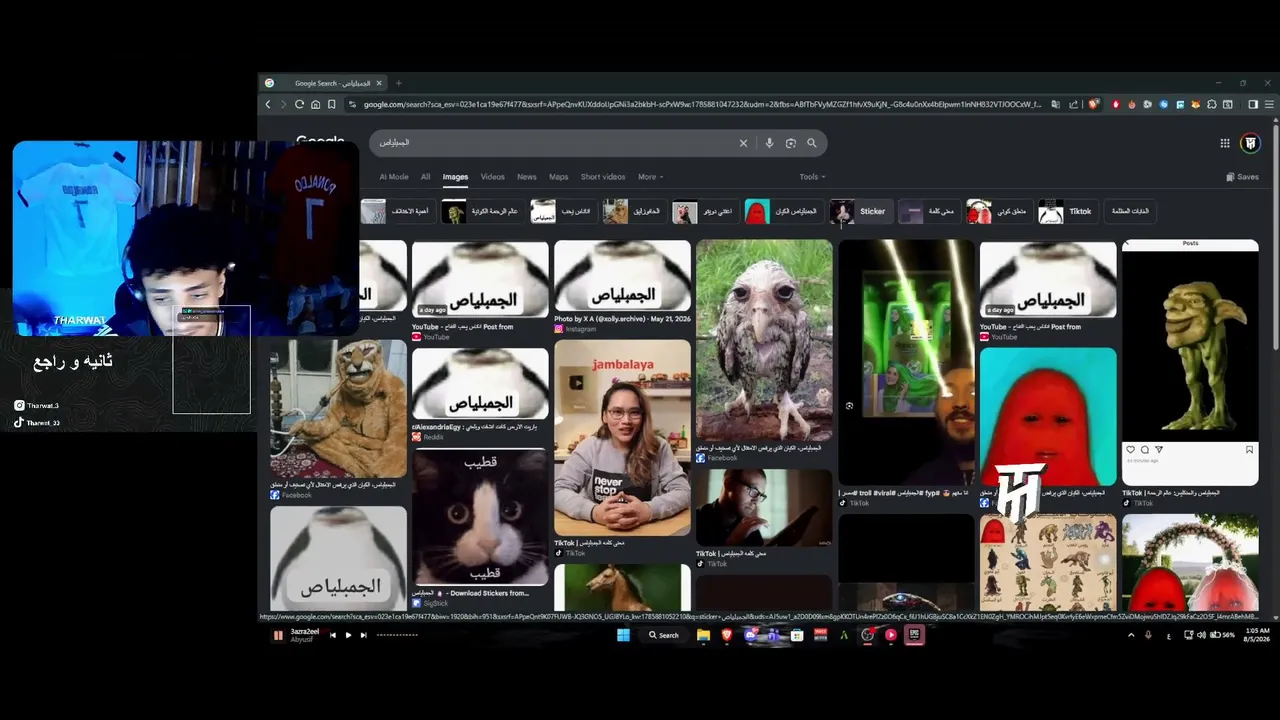
Task: Open the jambalaya woman thumbnail
Action: click(x=622, y=438)
